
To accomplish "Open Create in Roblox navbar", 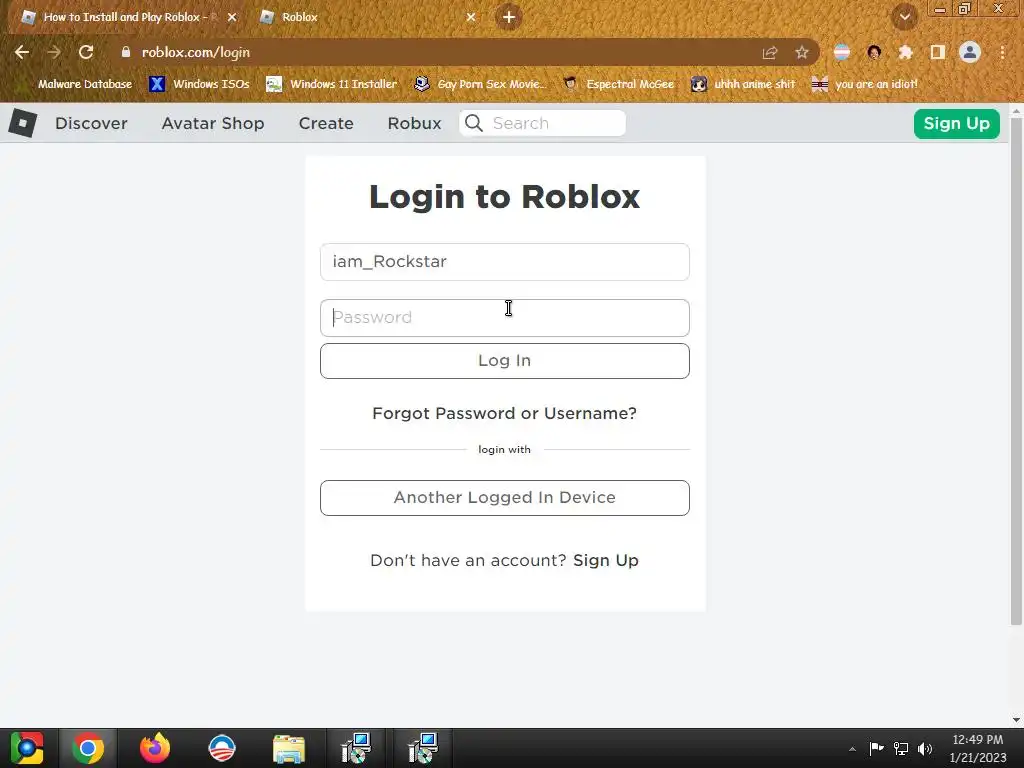I will [326, 123].
